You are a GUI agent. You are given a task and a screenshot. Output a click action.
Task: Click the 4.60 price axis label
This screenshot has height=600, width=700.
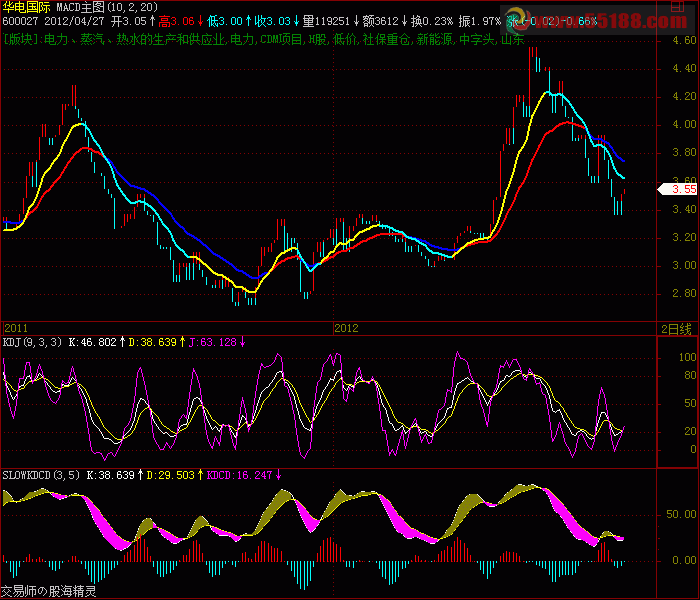(x=684, y=41)
